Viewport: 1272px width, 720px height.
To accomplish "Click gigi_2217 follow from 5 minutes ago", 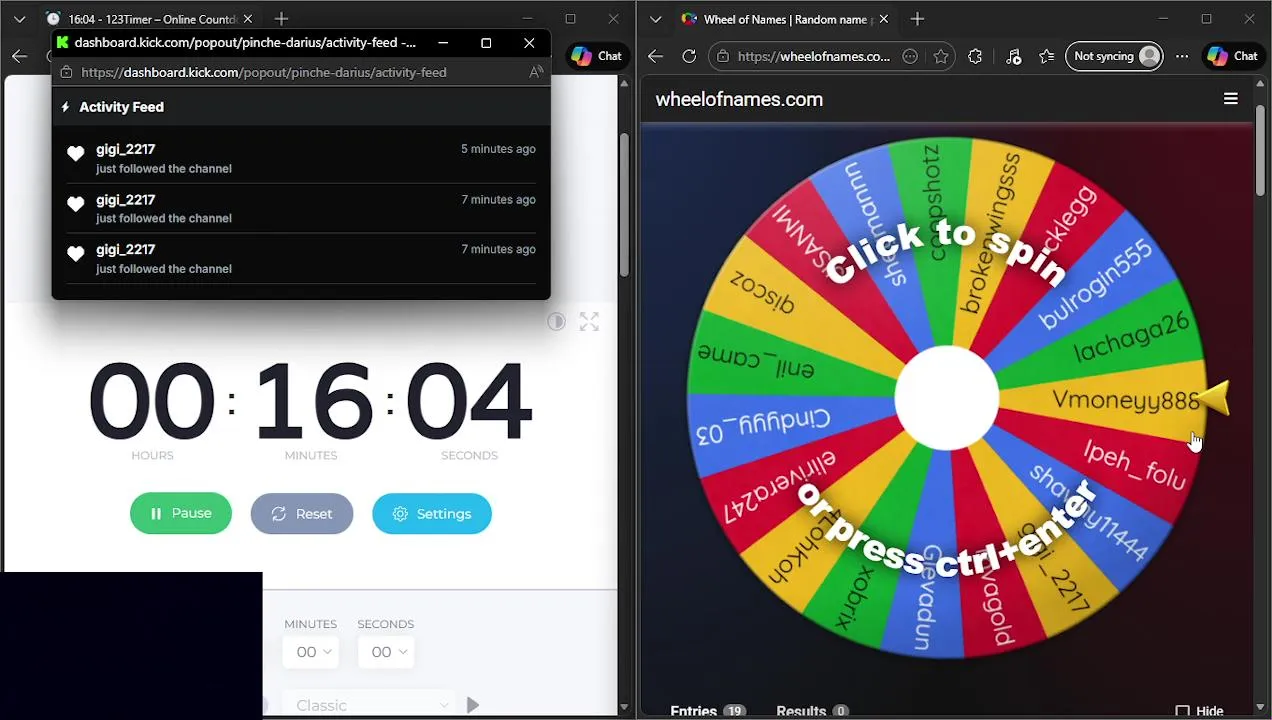I will click(300, 158).
